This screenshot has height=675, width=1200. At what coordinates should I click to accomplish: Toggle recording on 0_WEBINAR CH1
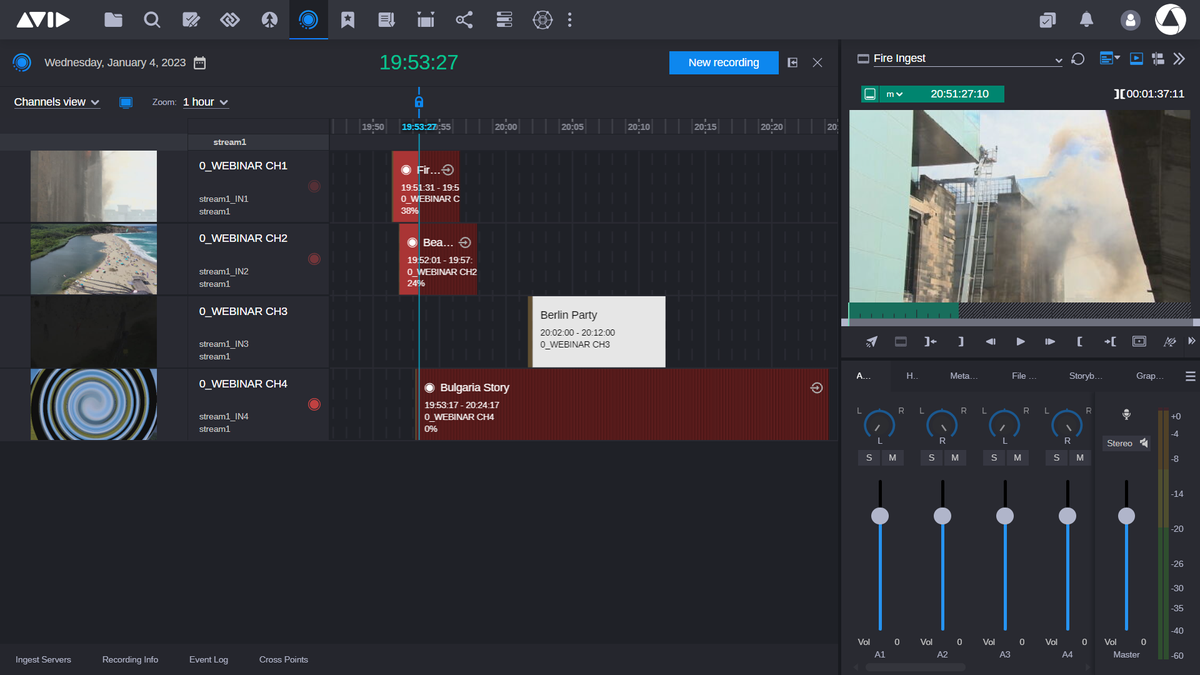coord(314,185)
